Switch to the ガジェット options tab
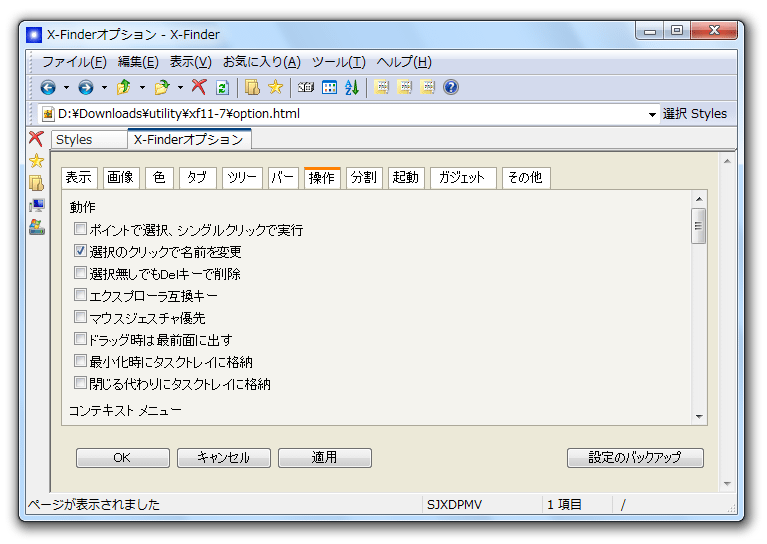767x544 pixels. tap(463, 178)
